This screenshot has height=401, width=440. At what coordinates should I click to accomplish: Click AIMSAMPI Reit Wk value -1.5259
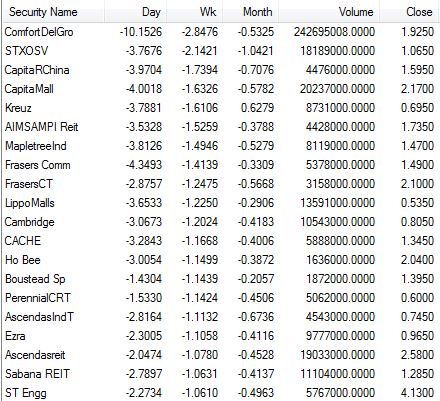coord(199,127)
